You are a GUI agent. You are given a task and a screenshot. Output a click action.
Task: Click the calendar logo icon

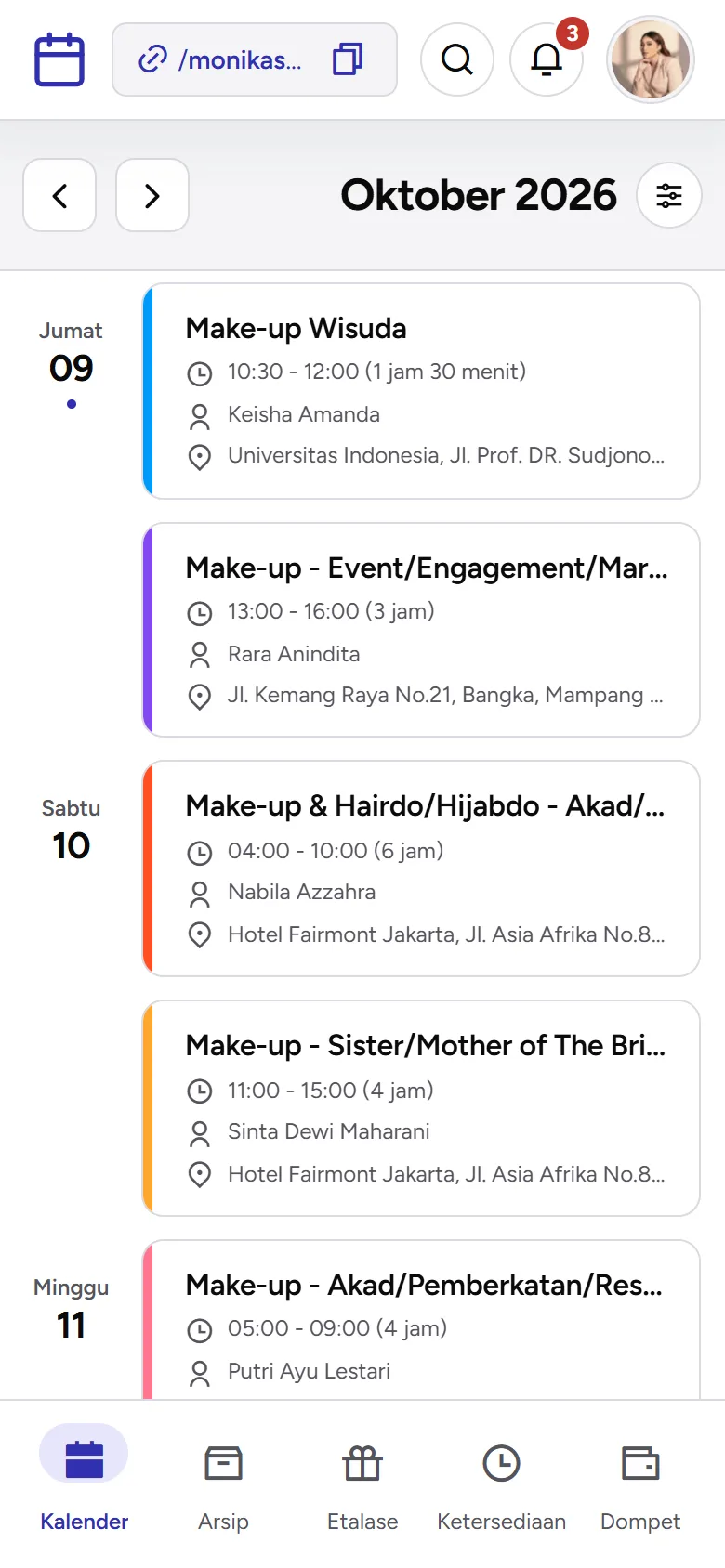tap(59, 60)
